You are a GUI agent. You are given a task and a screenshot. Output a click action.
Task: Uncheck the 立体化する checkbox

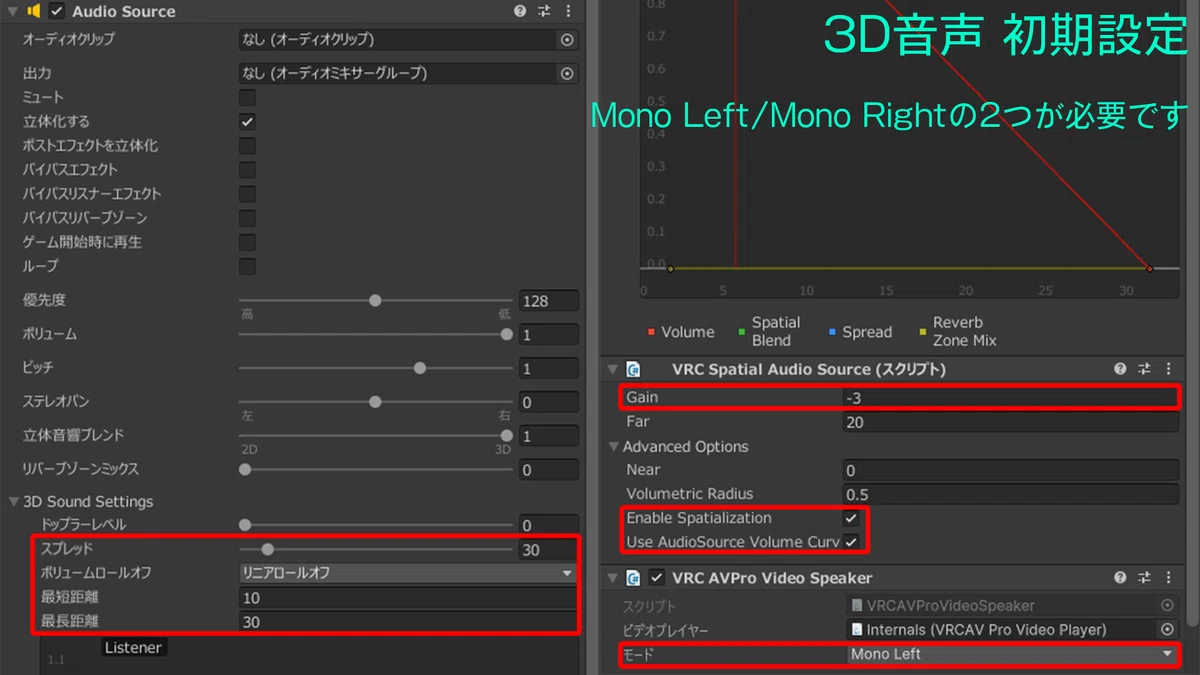tap(247, 122)
